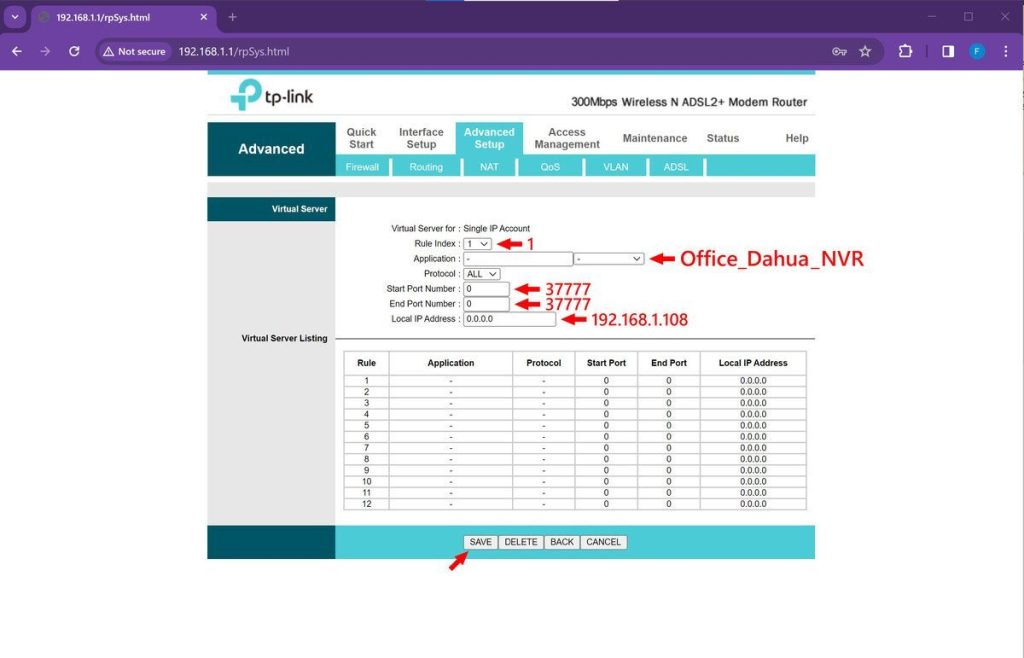1024x658 pixels.
Task: Open the Access Management tab
Action: coord(567,138)
